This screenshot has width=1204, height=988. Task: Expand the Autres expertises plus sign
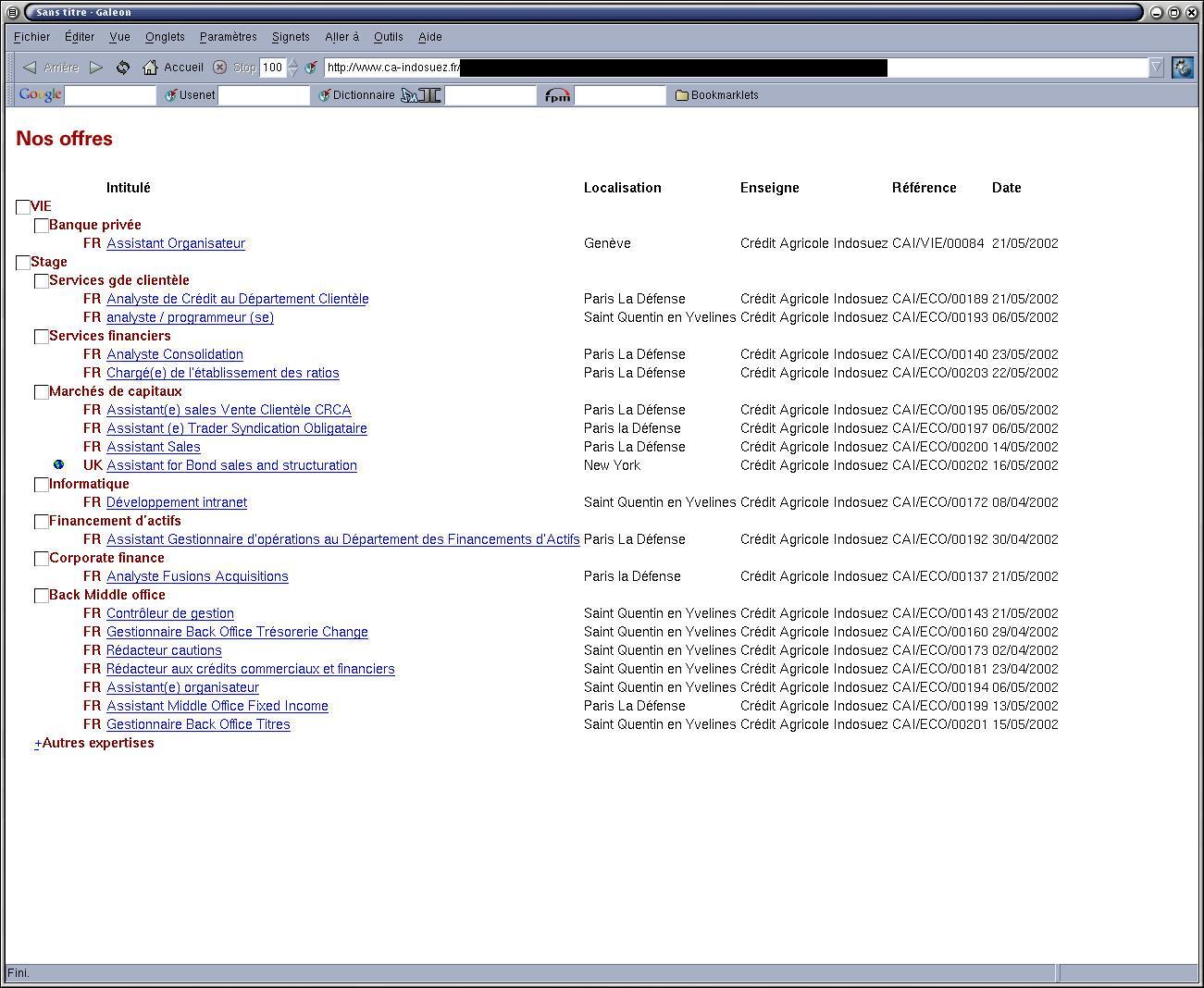[x=38, y=743]
